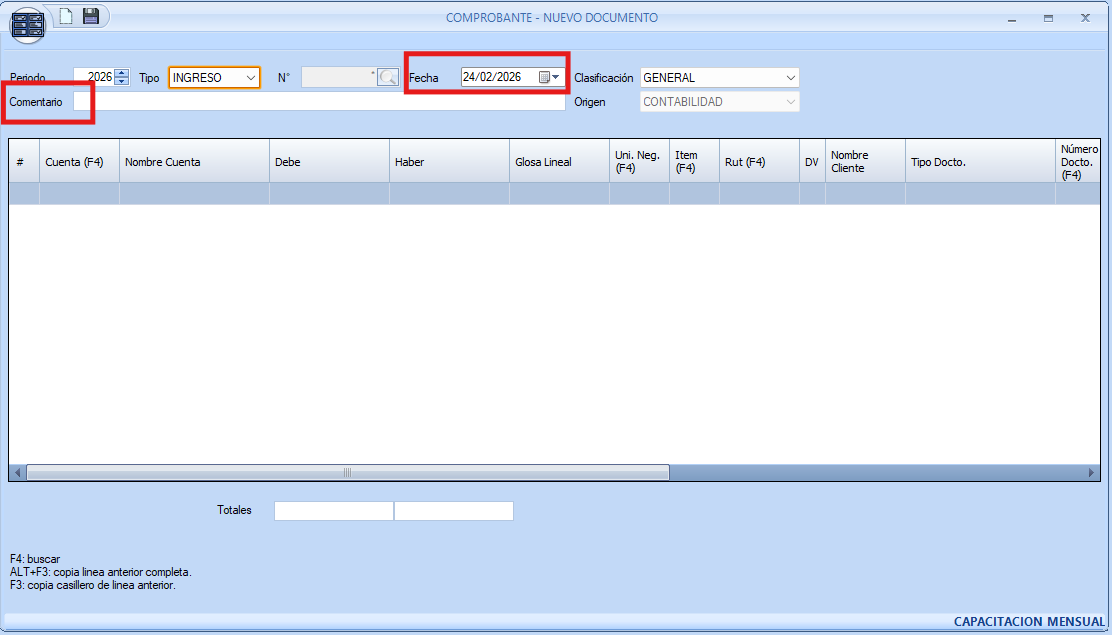Click the main application menu icon
This screenshot has height=635, width=1112.
[x=27, y=25]
